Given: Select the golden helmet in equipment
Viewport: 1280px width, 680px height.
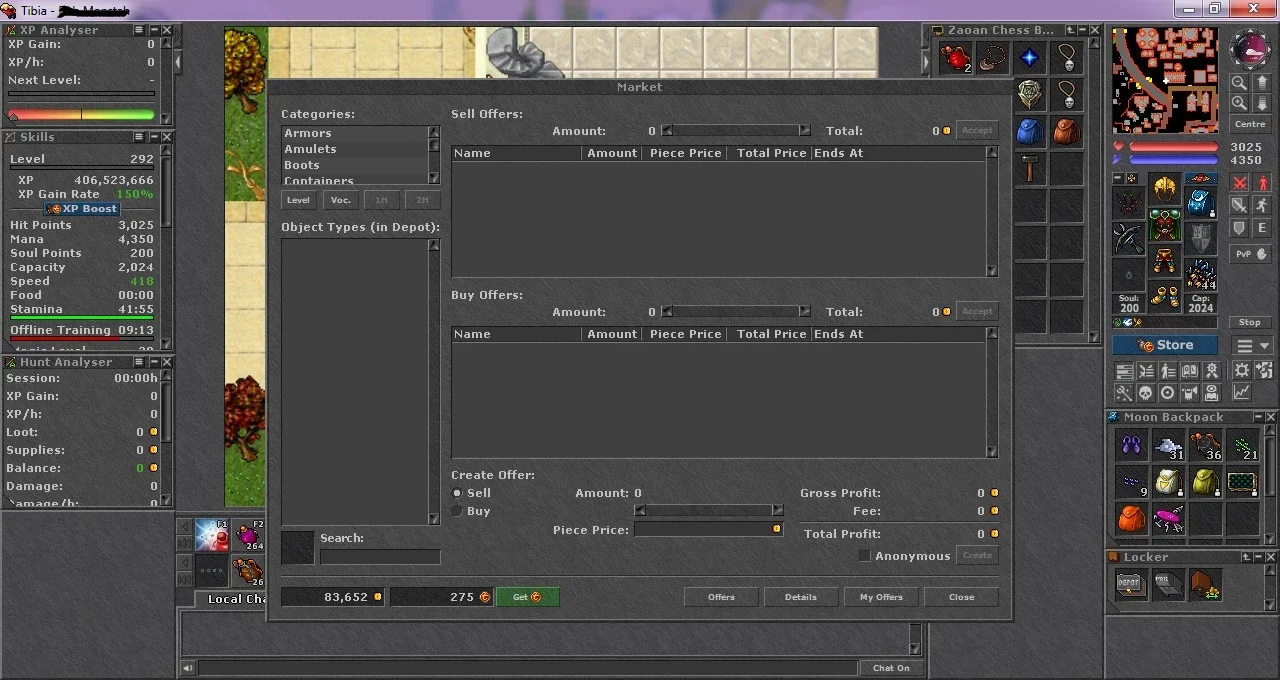Looking at the screenshot, I should click(x=1164, y=188).
